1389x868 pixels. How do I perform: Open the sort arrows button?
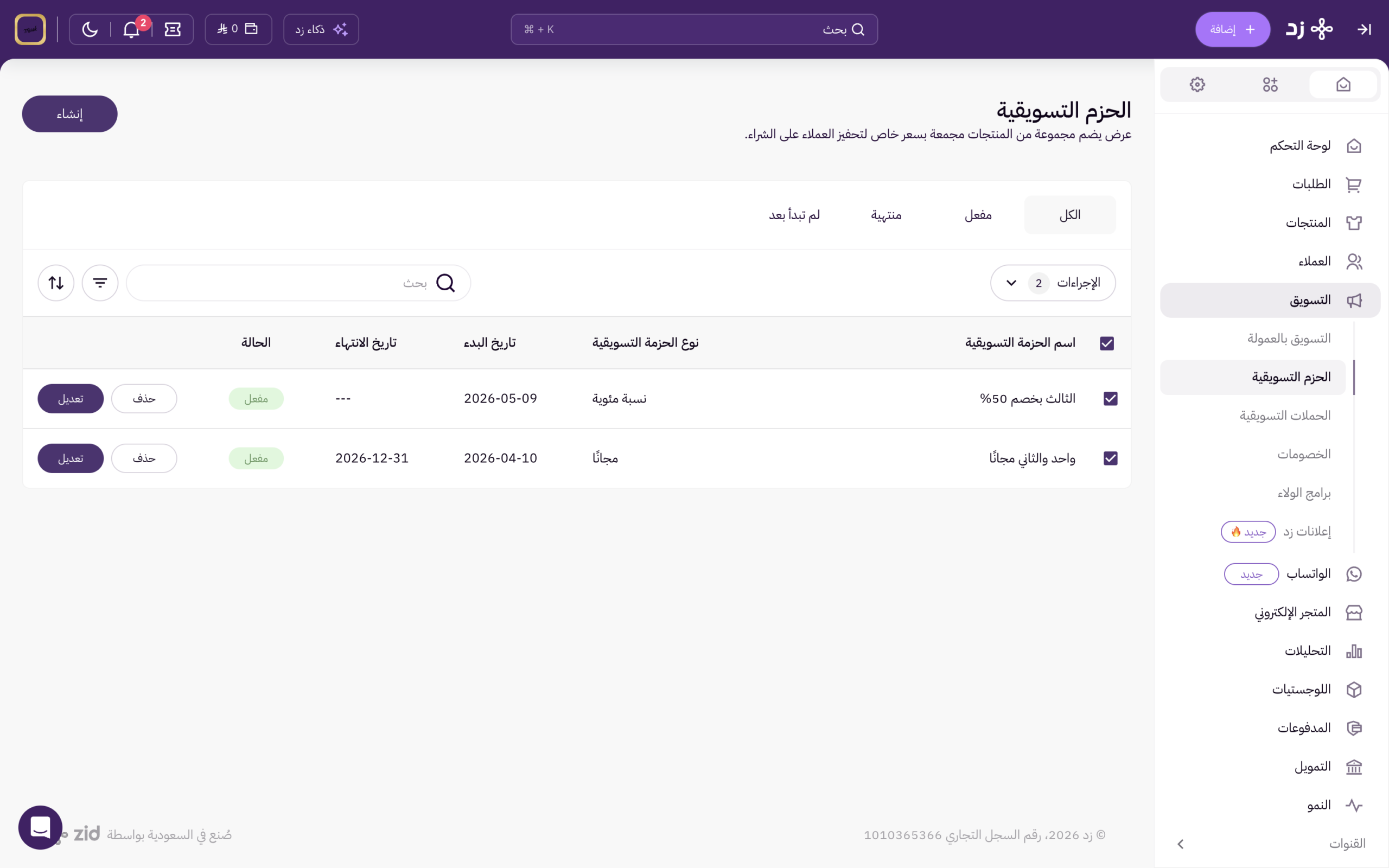coord(56,283)
